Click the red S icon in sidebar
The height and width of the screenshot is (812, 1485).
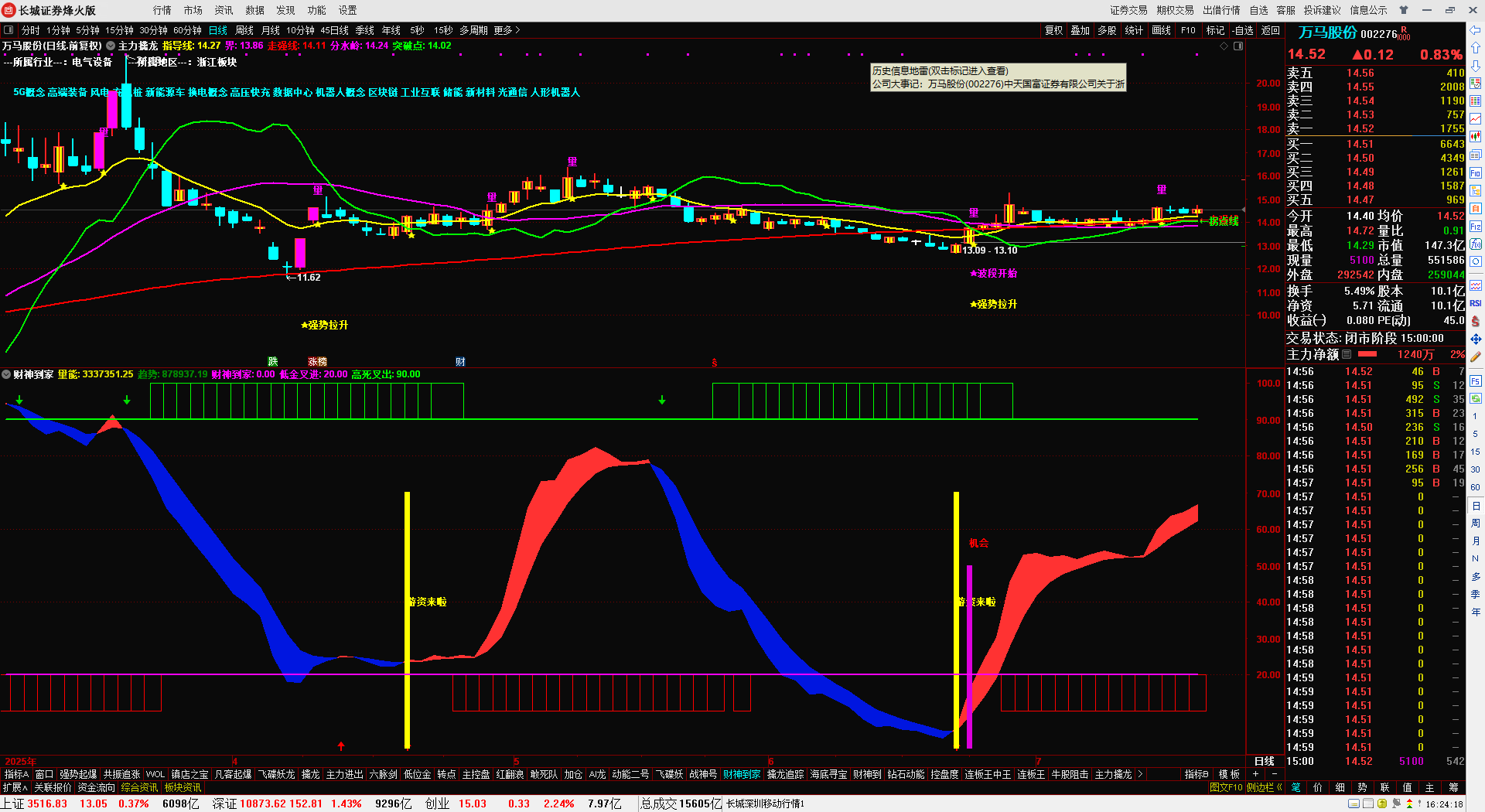[x=1476, y=321]
